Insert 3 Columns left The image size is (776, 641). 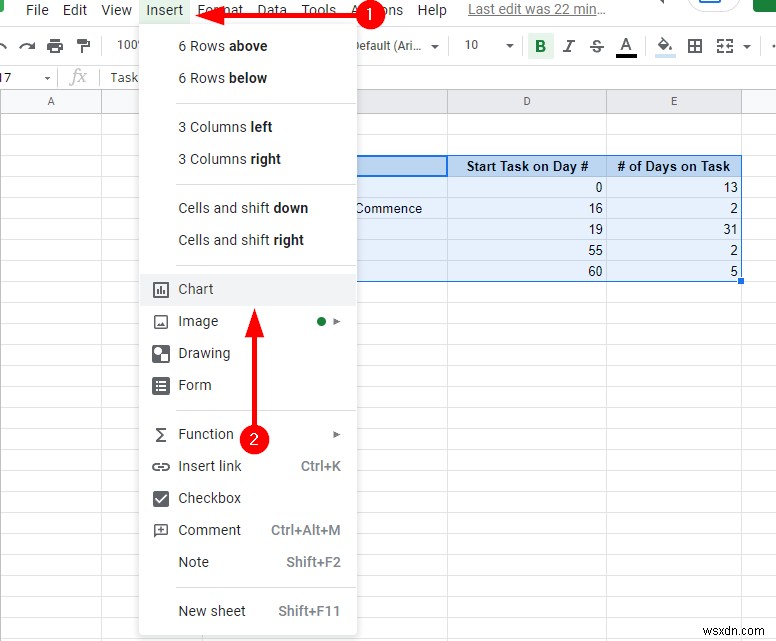pos(247,127)
